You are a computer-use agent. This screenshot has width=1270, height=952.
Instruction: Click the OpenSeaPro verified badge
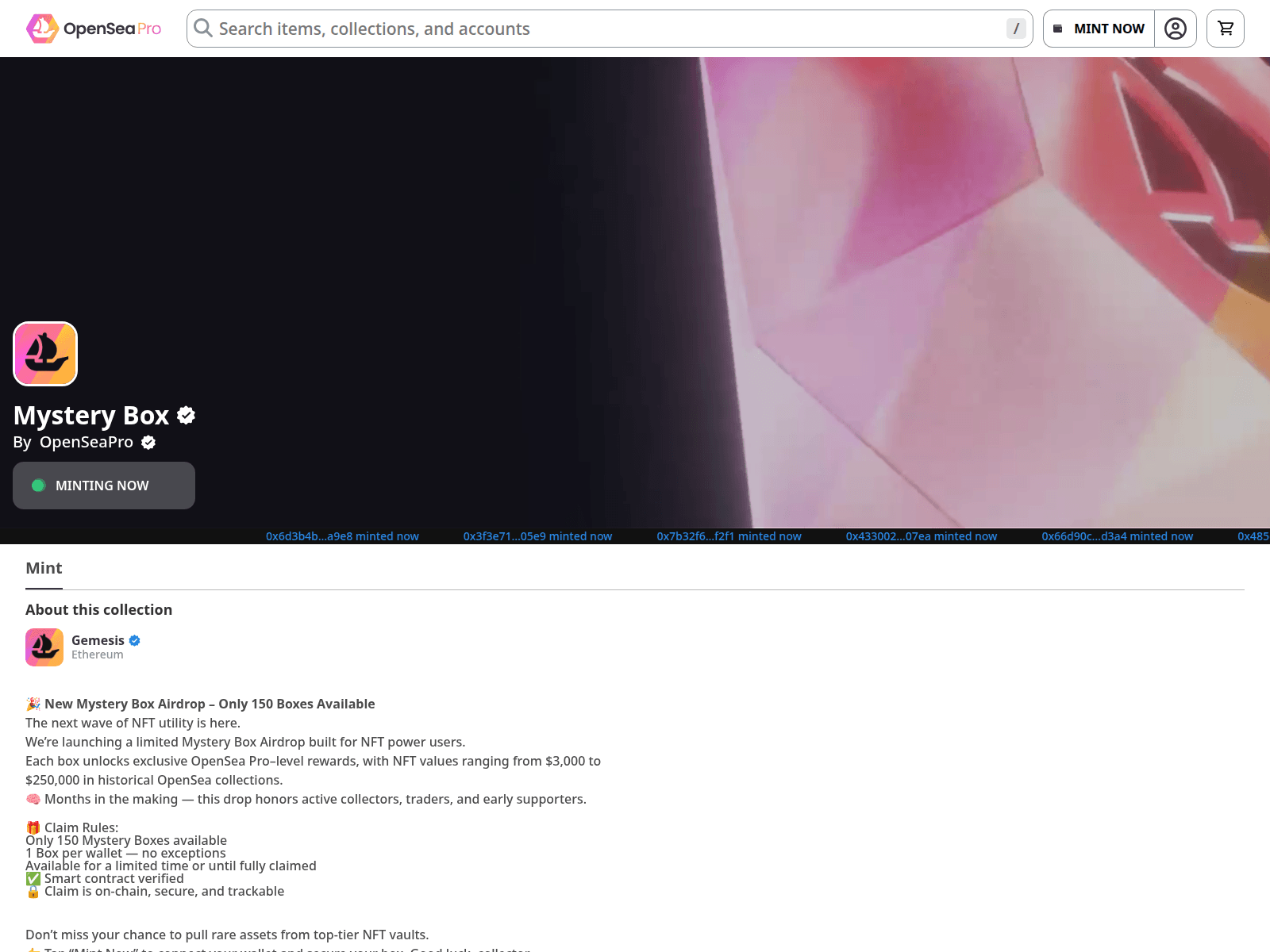148,443
